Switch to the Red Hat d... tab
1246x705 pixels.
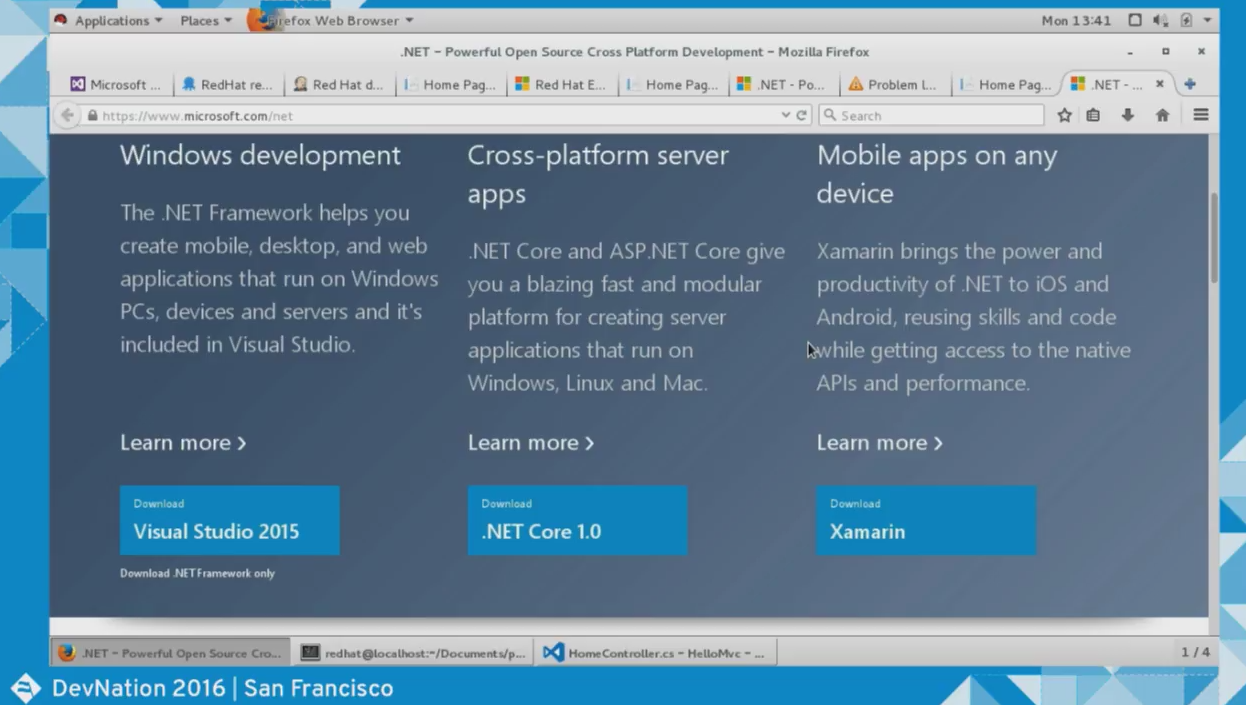point(338,85)
